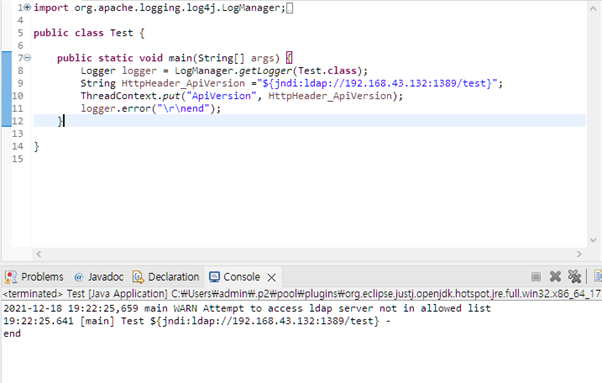Click the getLogger method call on line 8

point(265,71)
